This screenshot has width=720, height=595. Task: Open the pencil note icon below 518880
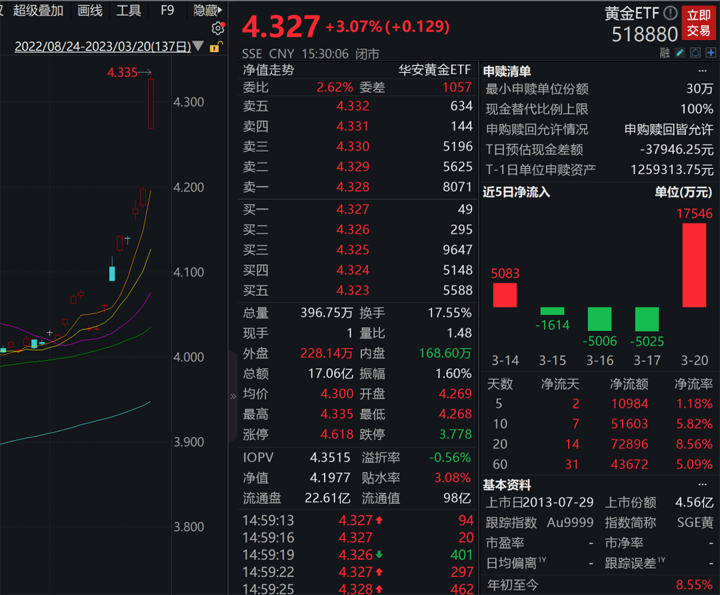pos(680,53)
